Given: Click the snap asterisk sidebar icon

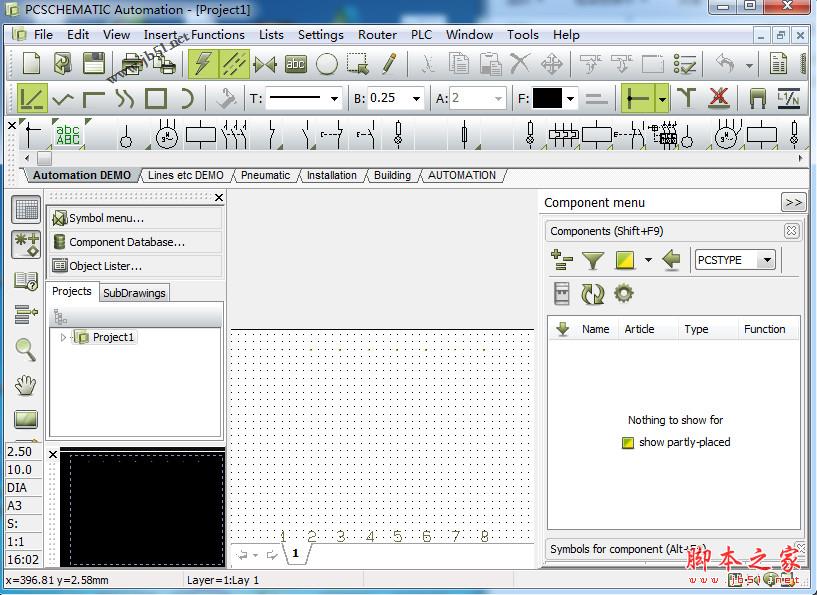Looking at the screenshot, I should pos(26,244).
